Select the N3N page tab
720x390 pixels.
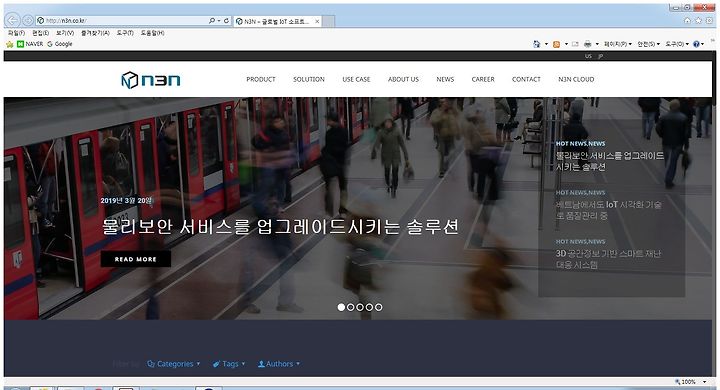[277, 21]
